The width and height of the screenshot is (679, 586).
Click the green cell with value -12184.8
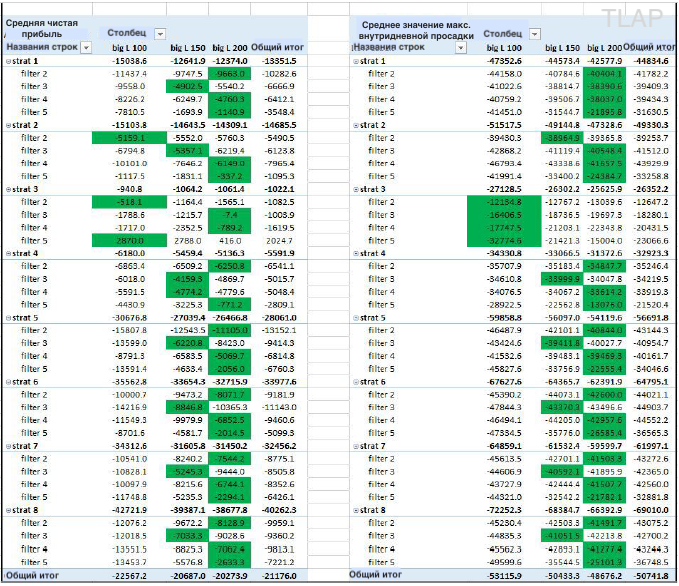tap(504, 202)
